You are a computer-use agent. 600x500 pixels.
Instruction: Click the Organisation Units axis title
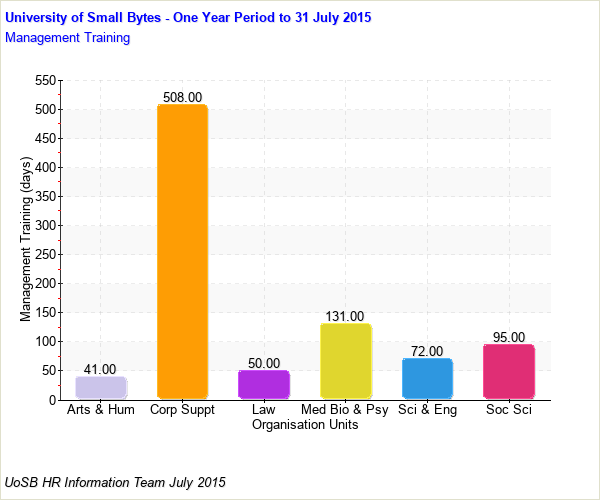tap(305, 424)
